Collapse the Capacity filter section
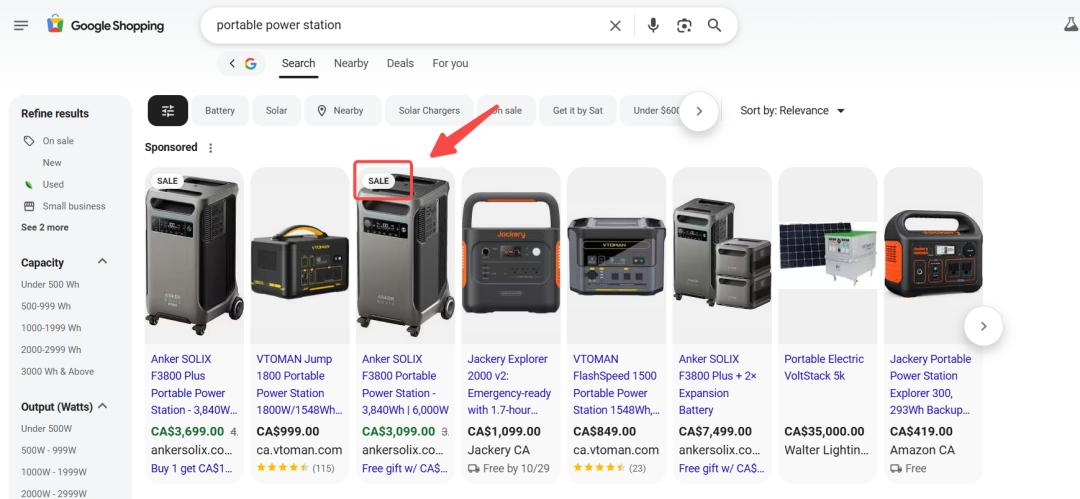 tap(102, 262)
